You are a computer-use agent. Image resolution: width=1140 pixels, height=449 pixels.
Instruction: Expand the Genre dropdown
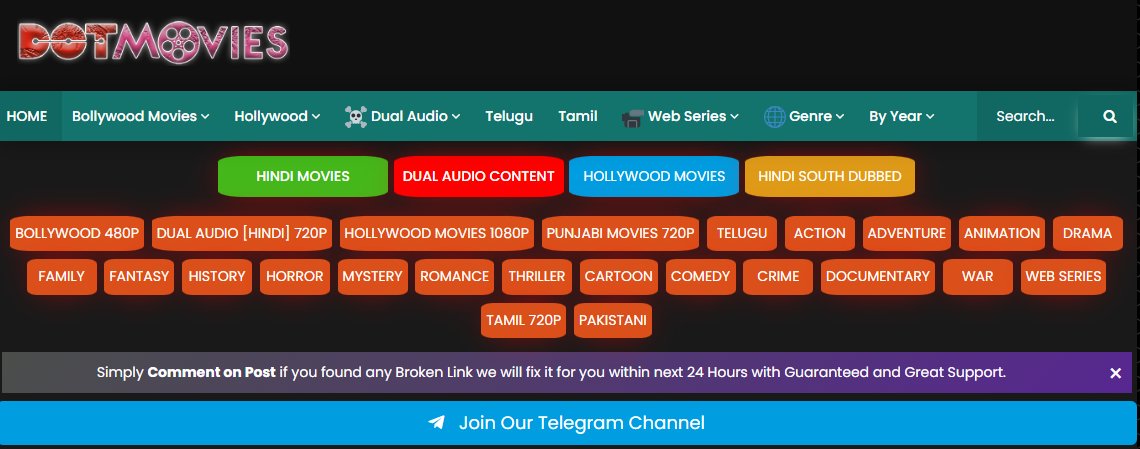click(x=804, y=116)
